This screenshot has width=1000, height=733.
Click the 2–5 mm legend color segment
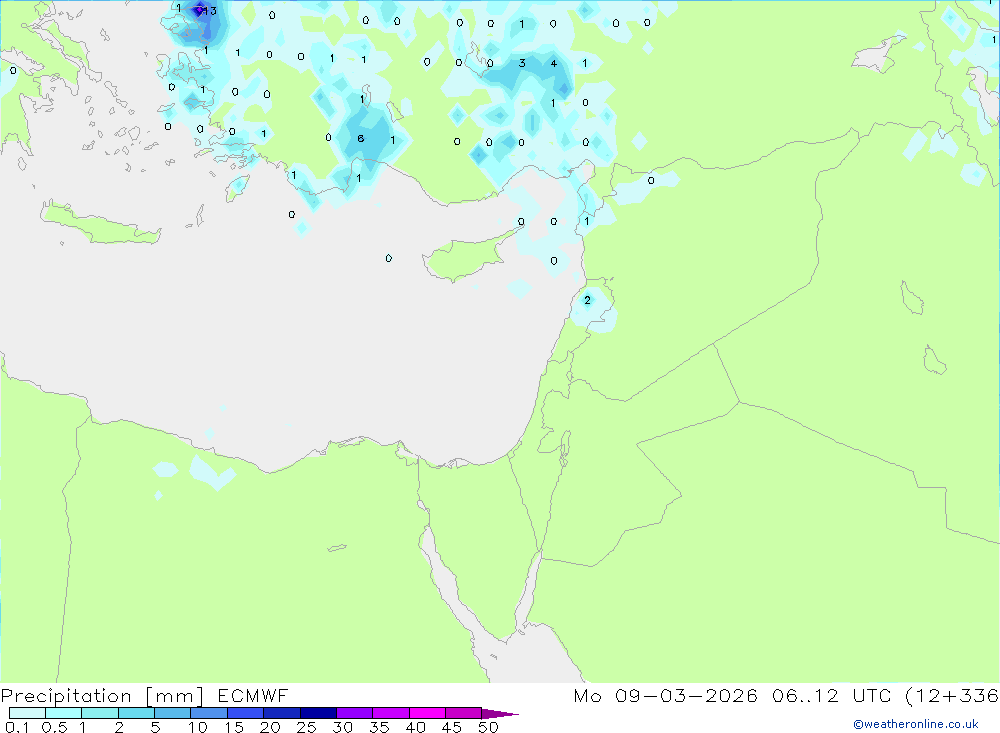[136, 713]
